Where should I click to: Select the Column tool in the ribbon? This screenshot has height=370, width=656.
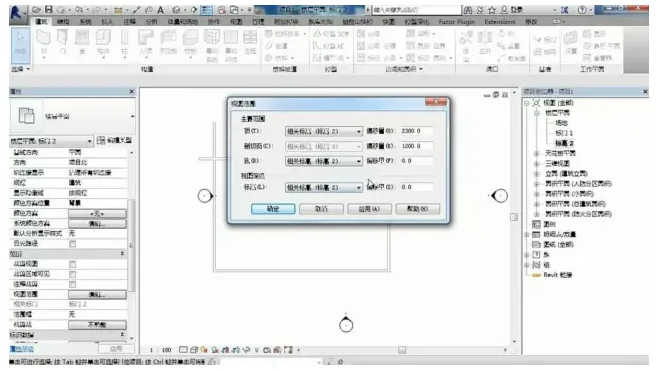pyautogui.click(x=124, y=43)
